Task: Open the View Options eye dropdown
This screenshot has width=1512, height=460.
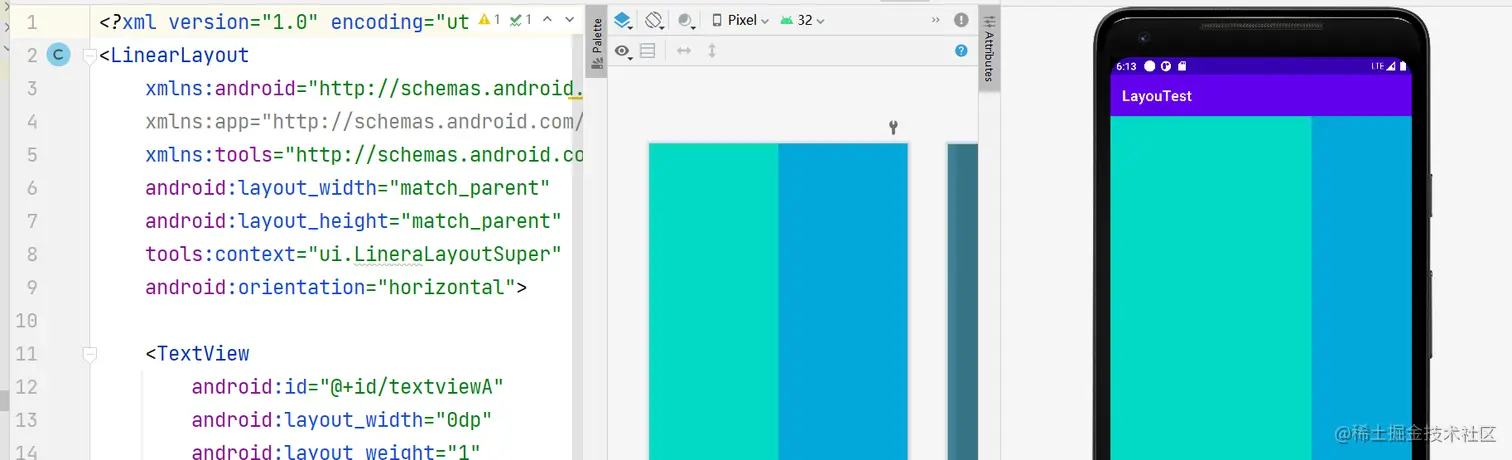Action: coord(623,51)
